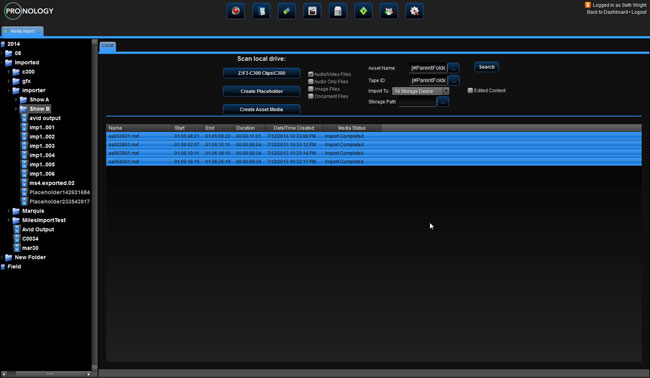Click the asset icon next to imp1..001
650x378 pixels.
(x=24, y=127)
